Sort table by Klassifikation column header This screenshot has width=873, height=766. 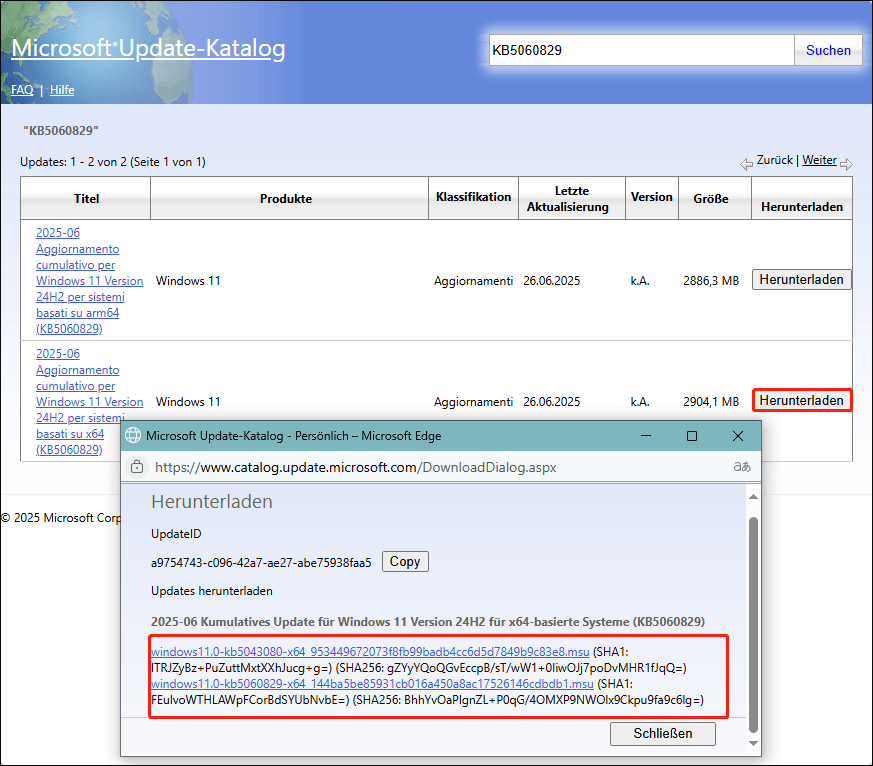pos(473,197)
